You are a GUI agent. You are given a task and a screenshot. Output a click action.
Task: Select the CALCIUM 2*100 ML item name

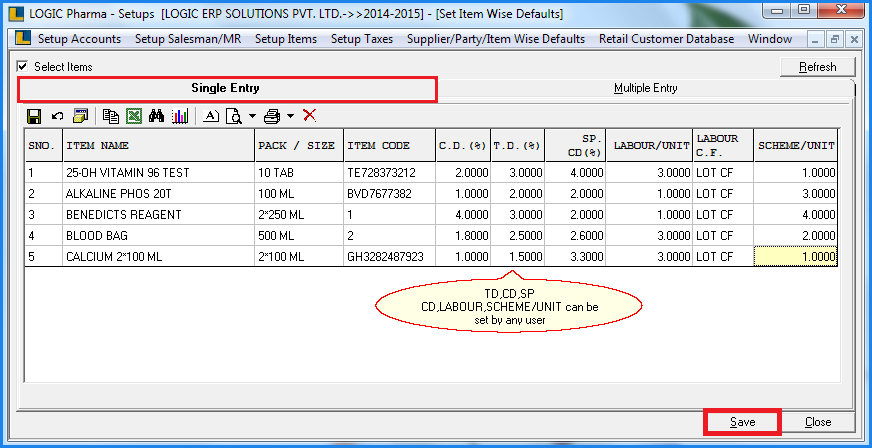point(158,257)
